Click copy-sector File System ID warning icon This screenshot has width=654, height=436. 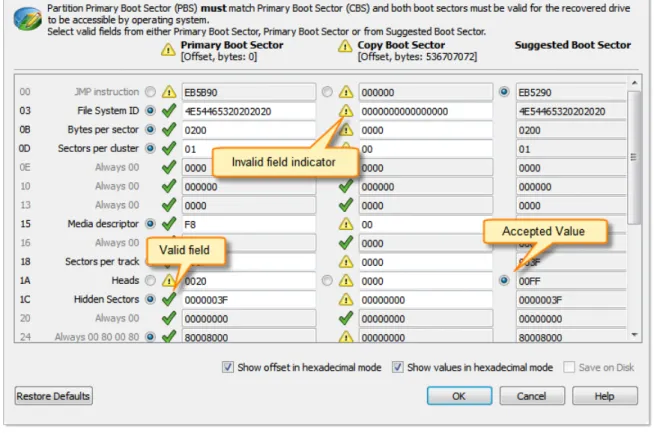(x=346, y=111)
